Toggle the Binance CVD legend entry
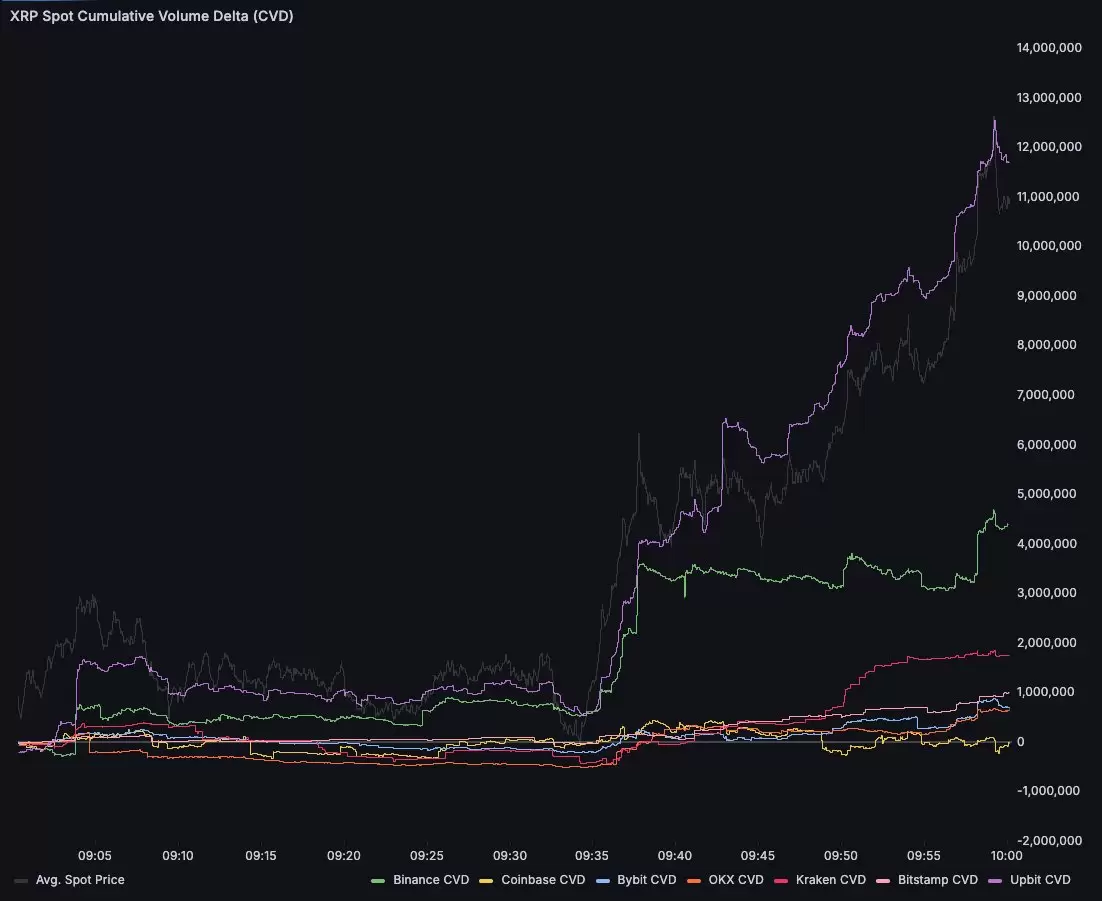The height and width of the screenshot is (901, 1102). click(420, 880)
